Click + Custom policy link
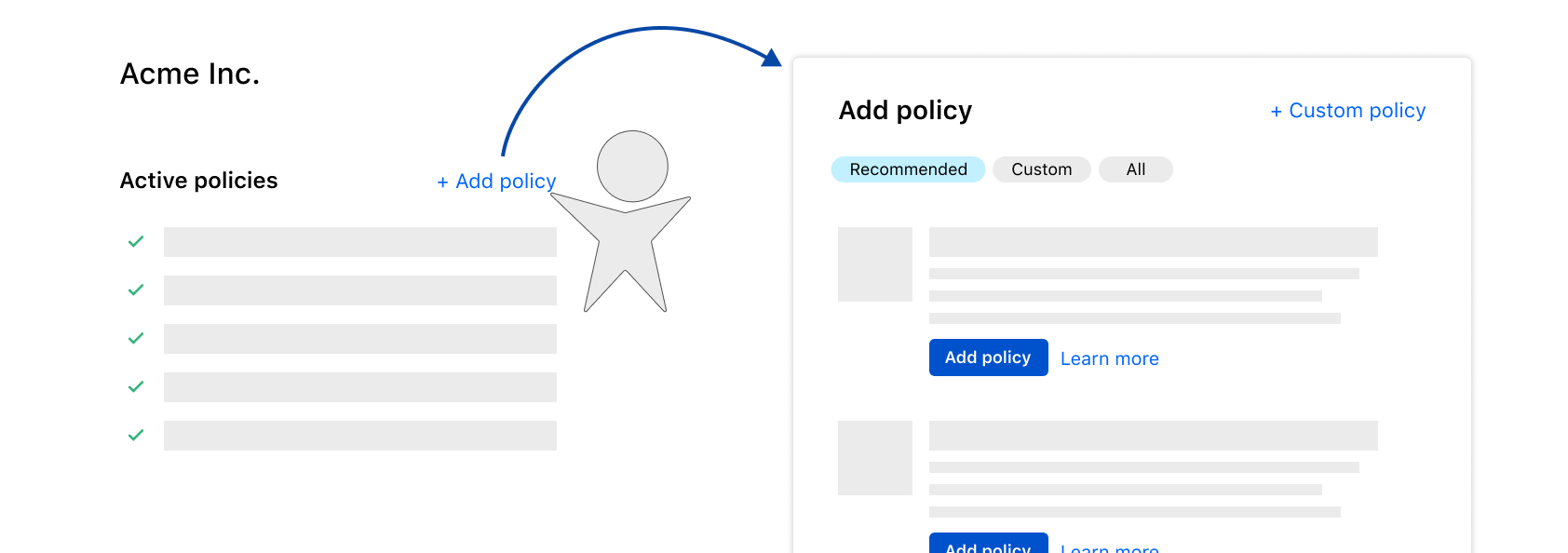The image size is (1568, 553). click(1348, 111)
